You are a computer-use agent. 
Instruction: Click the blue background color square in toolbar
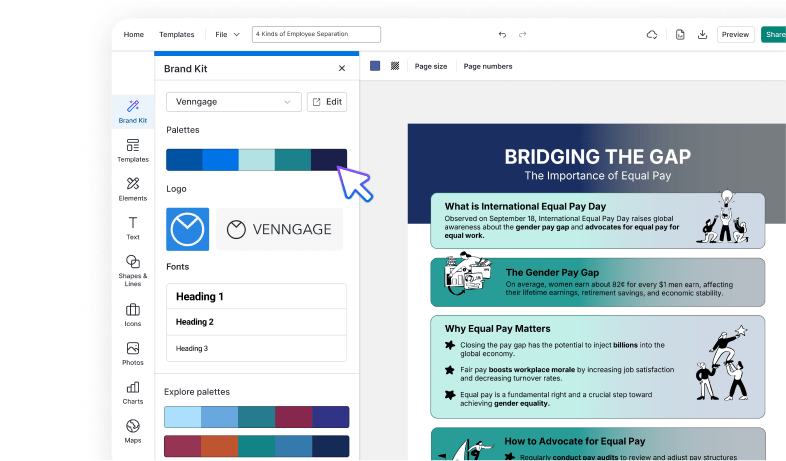pos(375,66)
